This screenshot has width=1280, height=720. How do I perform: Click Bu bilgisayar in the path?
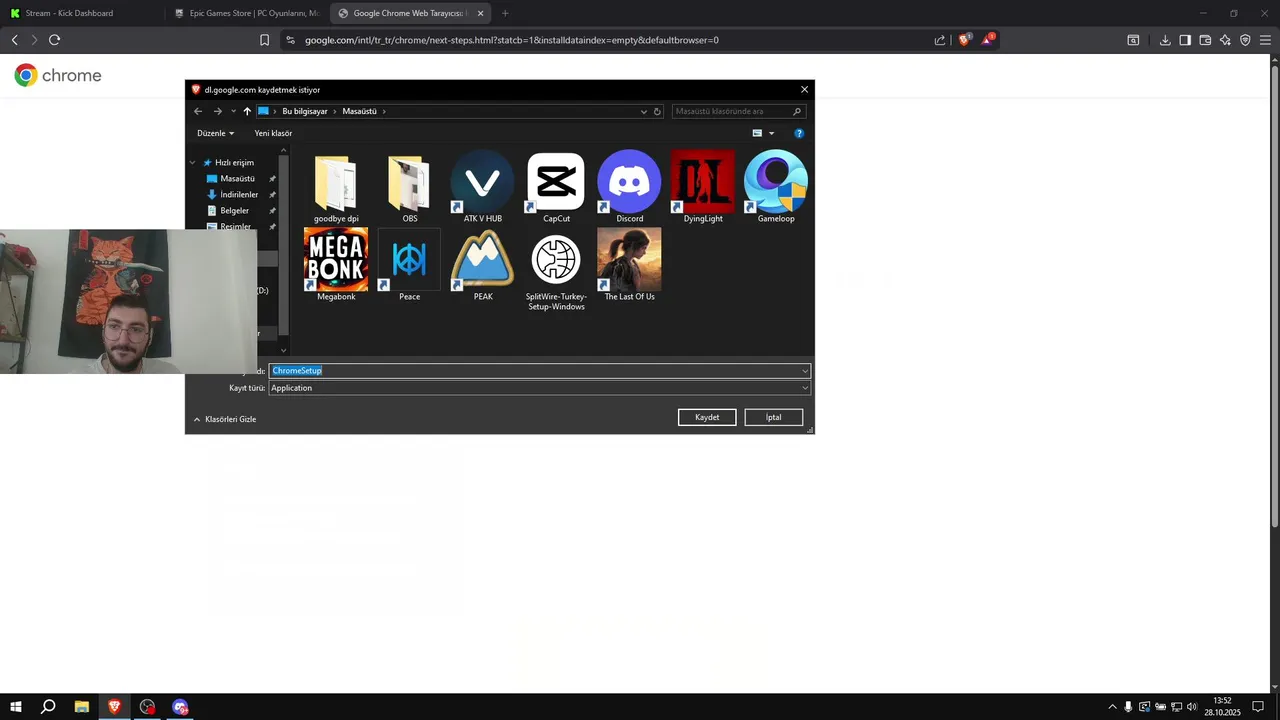click(x=305, y=111)
